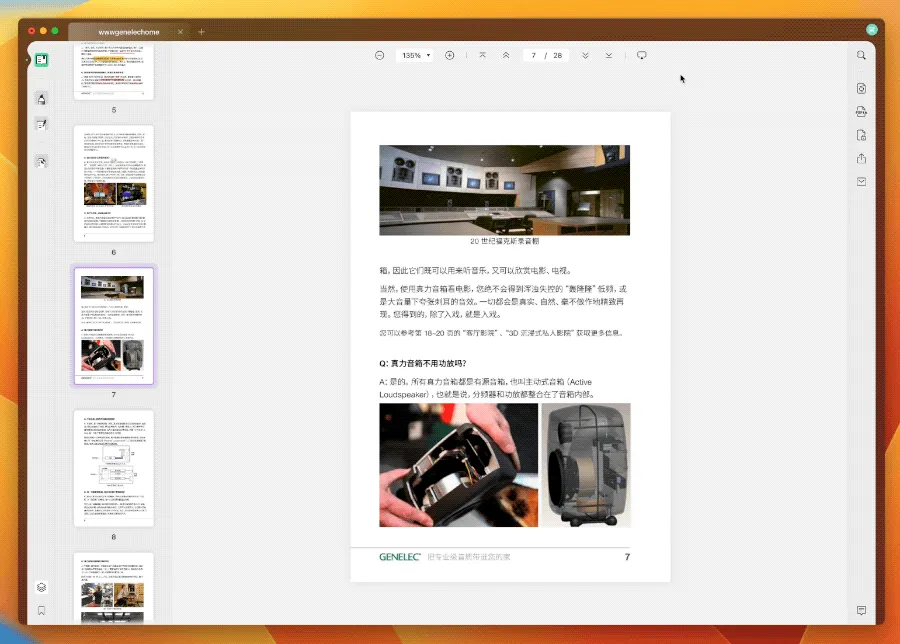Screen dimensions: 900x644
Task: Jump to the first page arrow
Action: coord(482,56)
